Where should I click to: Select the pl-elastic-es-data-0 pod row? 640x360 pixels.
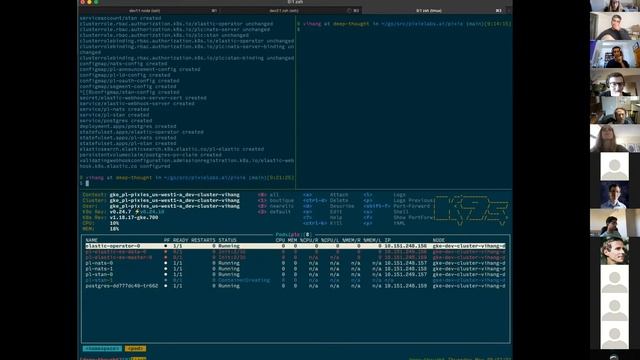[295, 252]
